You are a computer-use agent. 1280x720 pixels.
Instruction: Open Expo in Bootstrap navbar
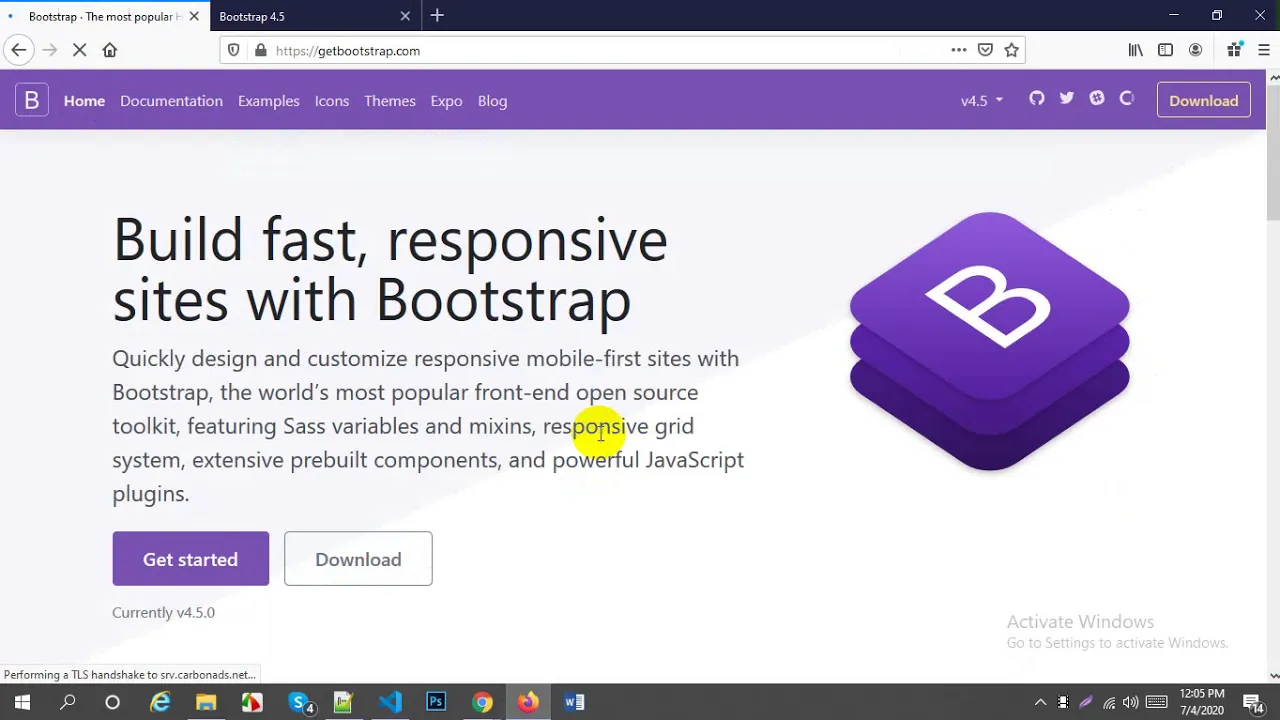tap(446, 100)
